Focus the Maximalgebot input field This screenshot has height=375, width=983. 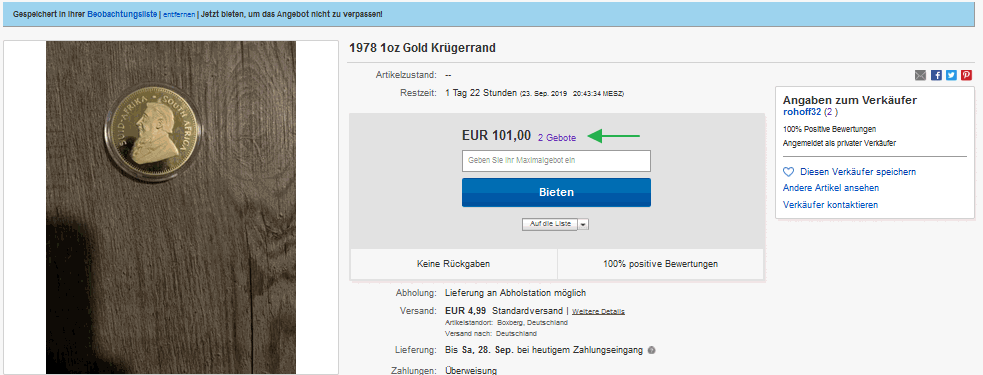click(x=556, y=161)
